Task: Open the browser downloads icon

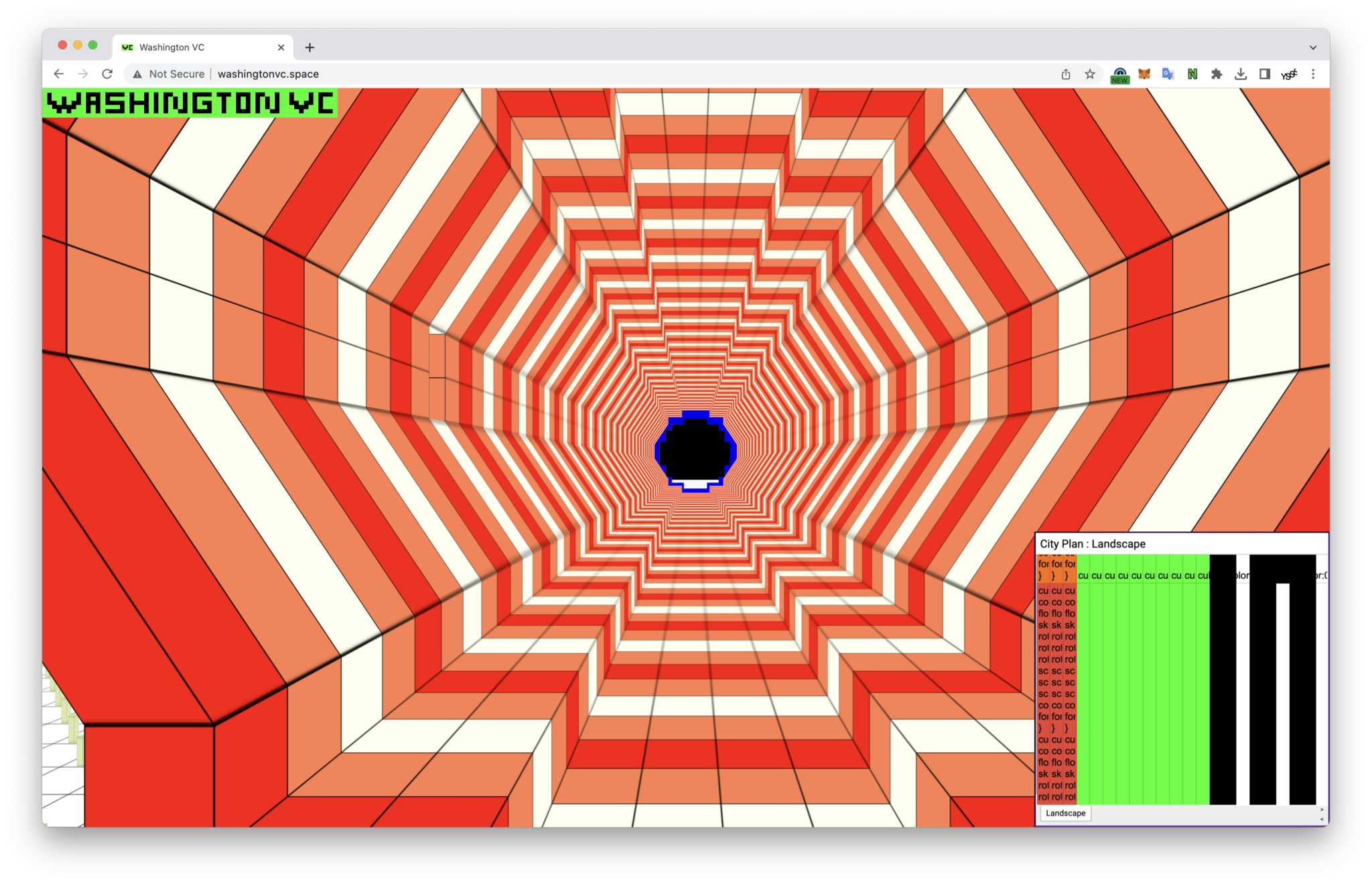Action: point(1241,74)
